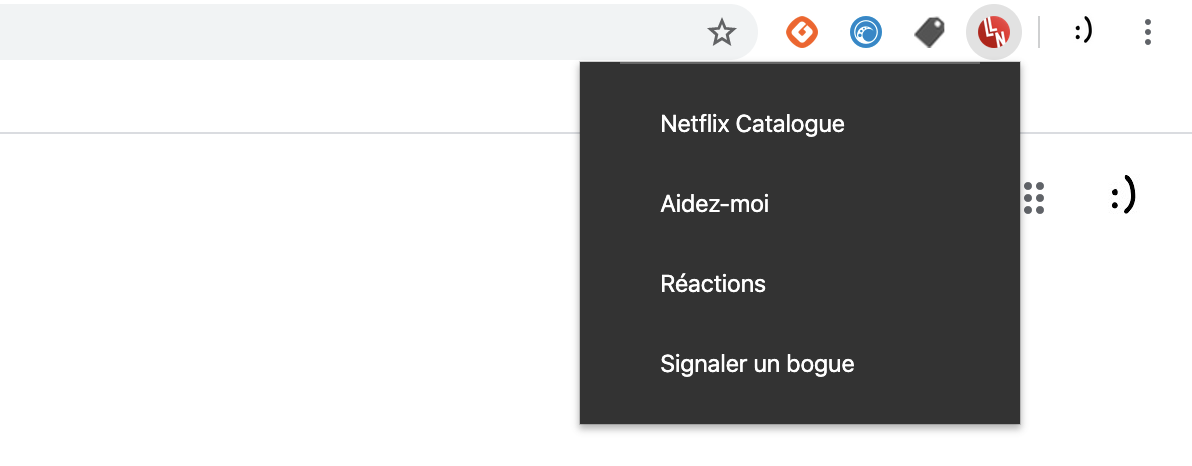Select Netflix Catalogue from the popup menu

click(752, 124)
